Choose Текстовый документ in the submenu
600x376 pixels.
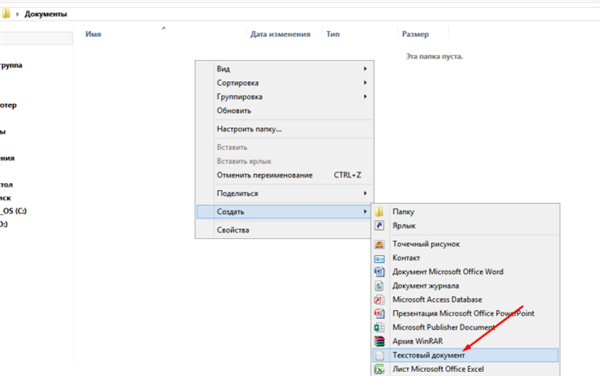(465, 355)
